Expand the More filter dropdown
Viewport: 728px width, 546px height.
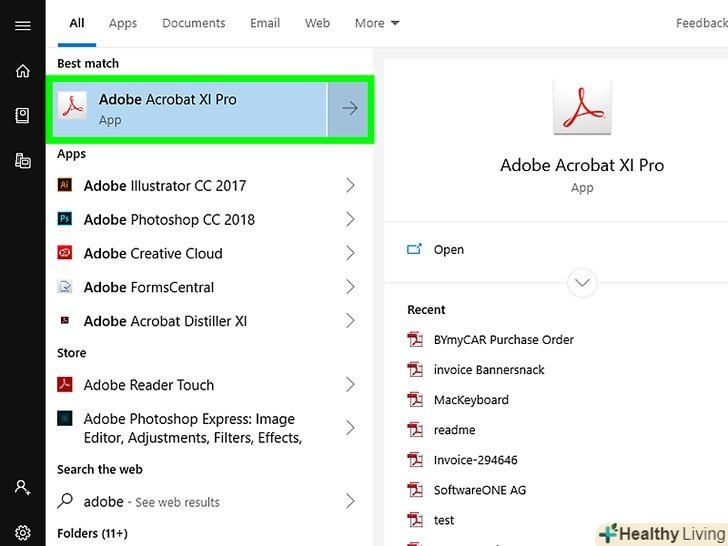[377, 23]
